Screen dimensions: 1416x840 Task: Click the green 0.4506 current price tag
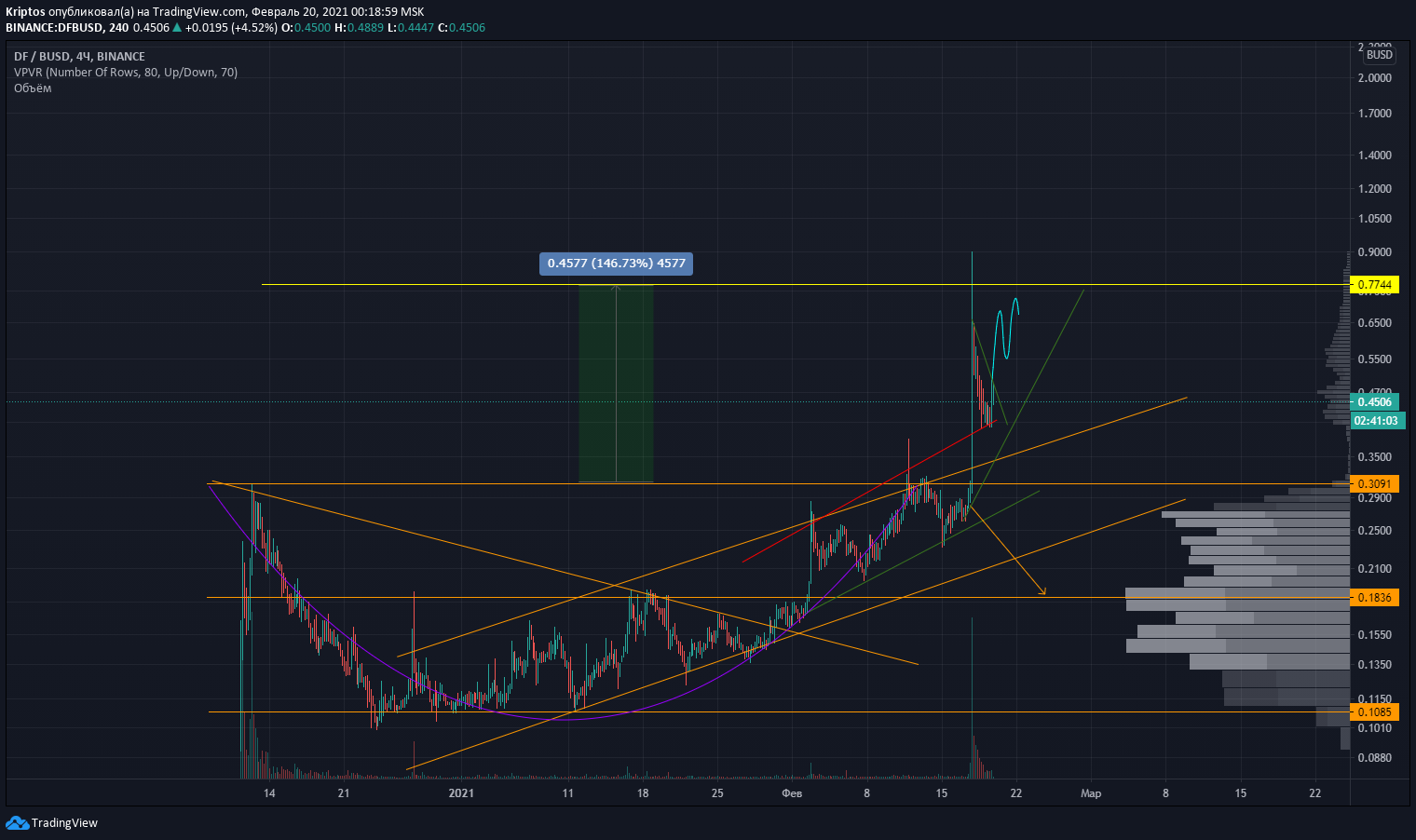coord(1374,402)
